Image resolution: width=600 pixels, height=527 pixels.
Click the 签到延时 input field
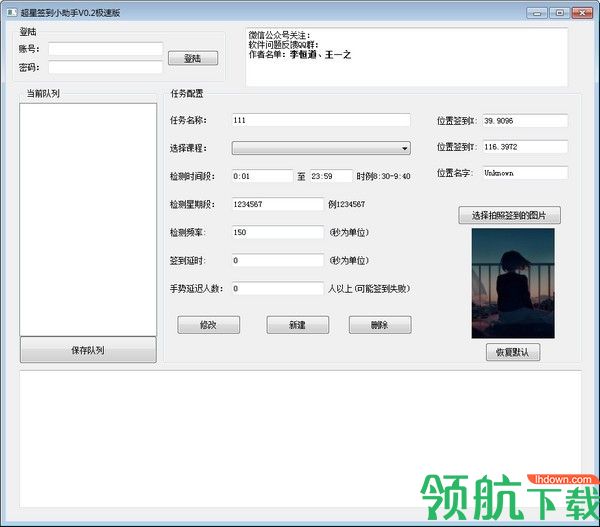[277, 260]
